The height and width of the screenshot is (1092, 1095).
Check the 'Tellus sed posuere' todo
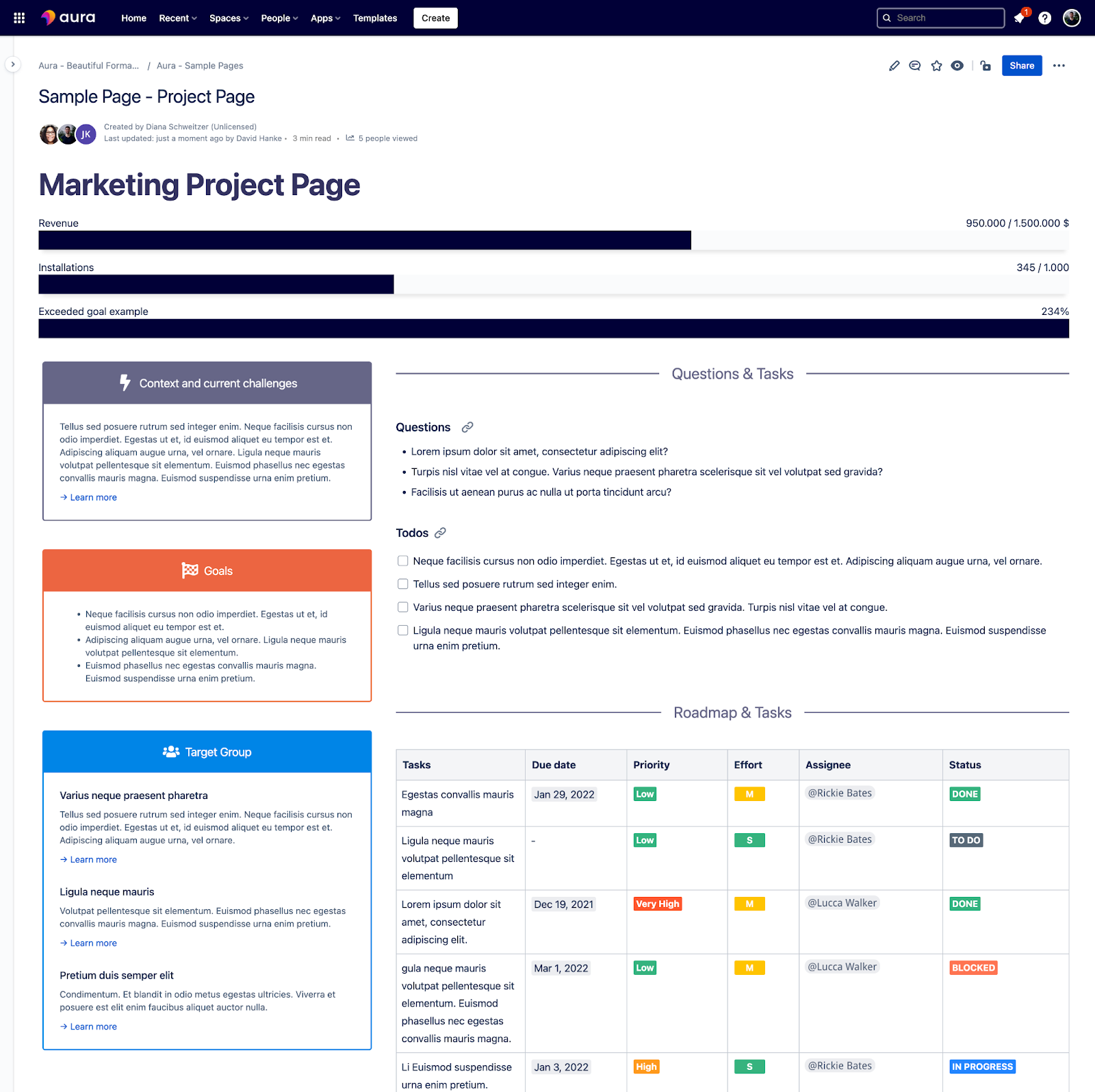(x=403, y=584)
